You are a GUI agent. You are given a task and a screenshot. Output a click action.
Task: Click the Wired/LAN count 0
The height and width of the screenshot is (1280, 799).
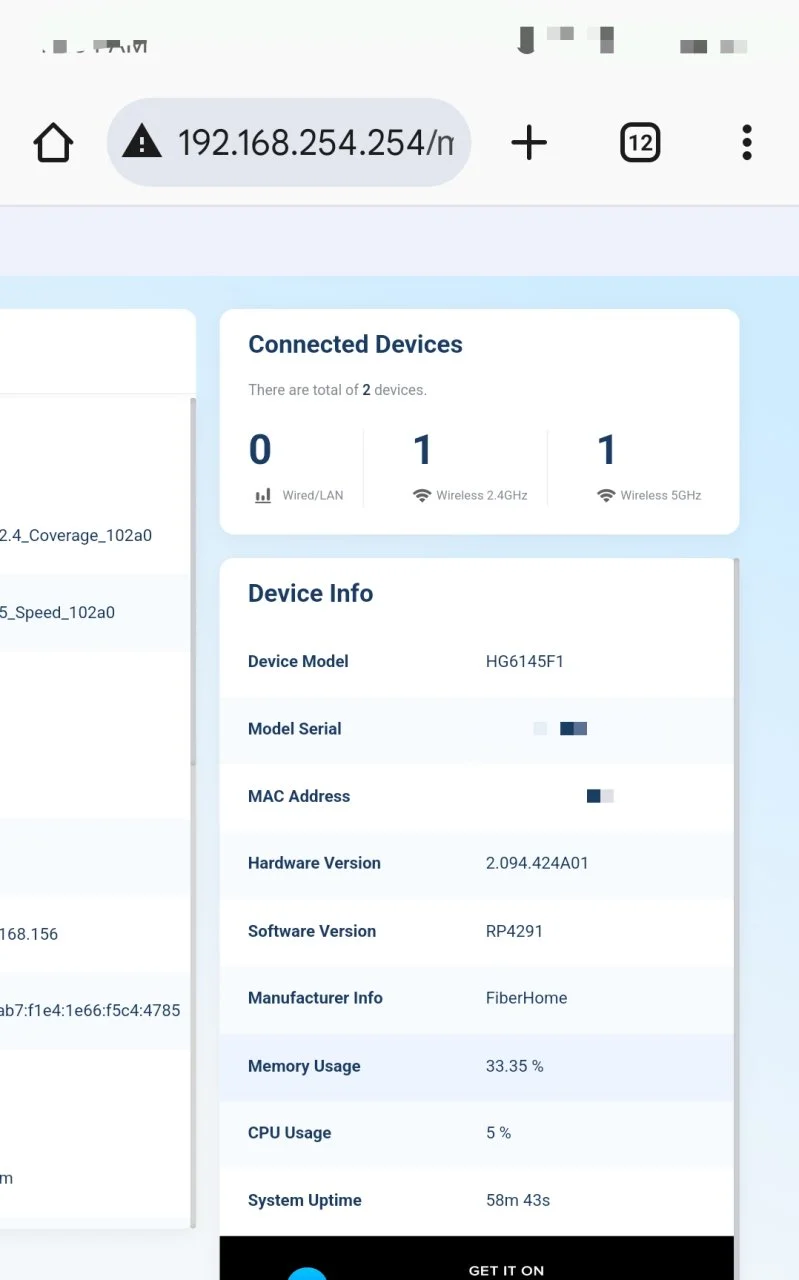coord(260,450)
